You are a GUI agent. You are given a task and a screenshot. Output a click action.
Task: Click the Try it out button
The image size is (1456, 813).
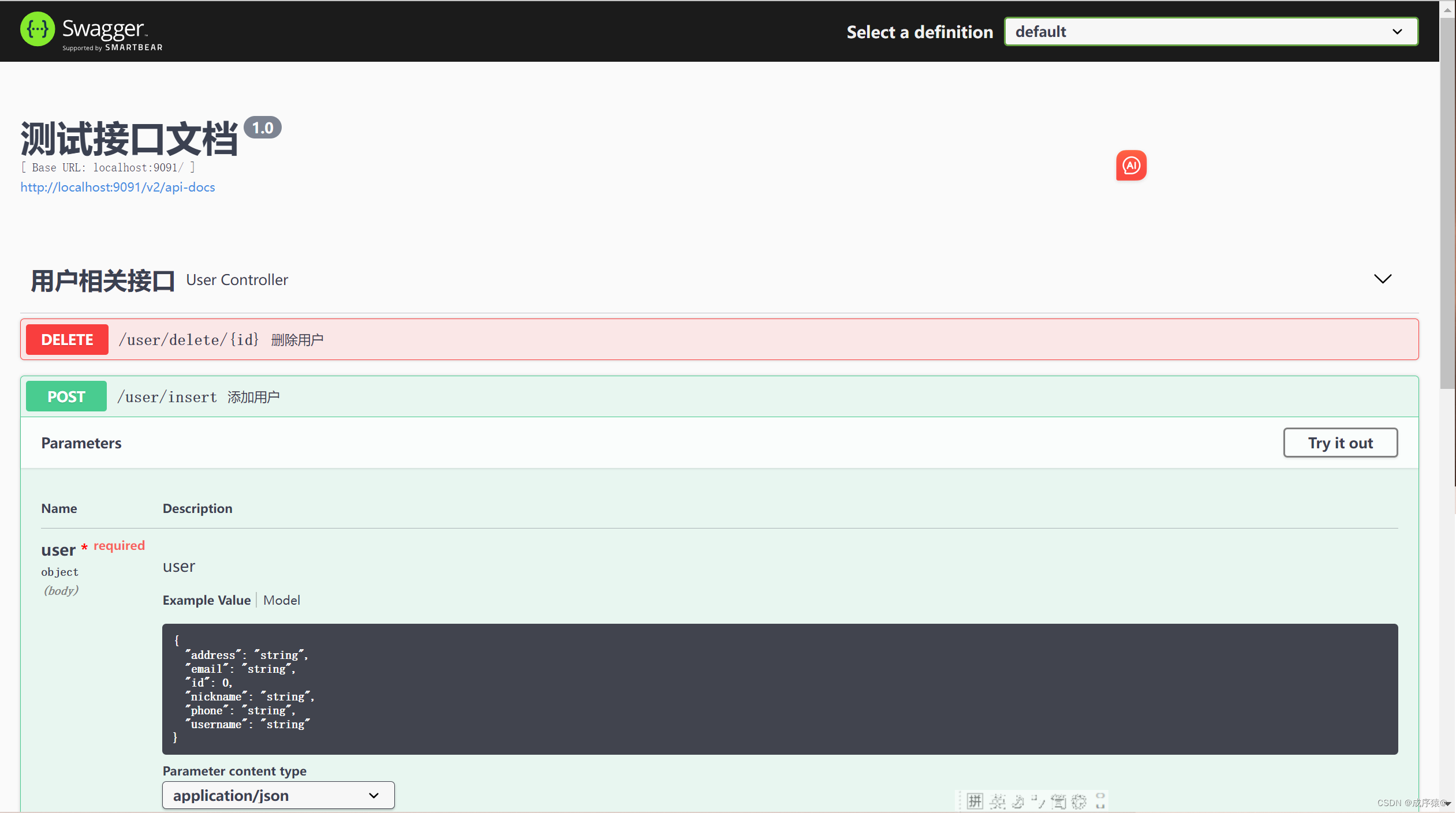[1340, 443]
